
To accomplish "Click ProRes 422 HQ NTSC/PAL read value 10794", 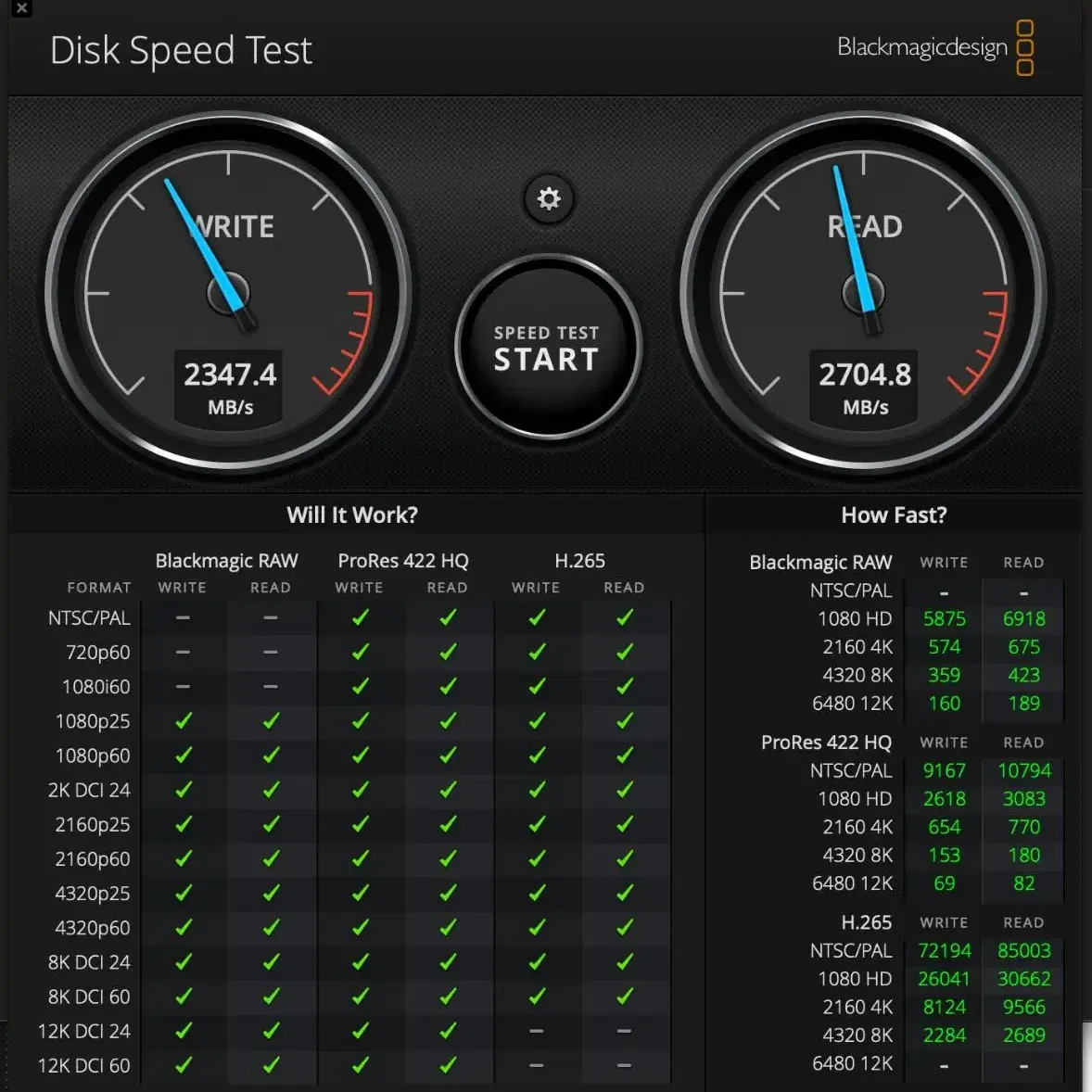I will pos(1023,771).
